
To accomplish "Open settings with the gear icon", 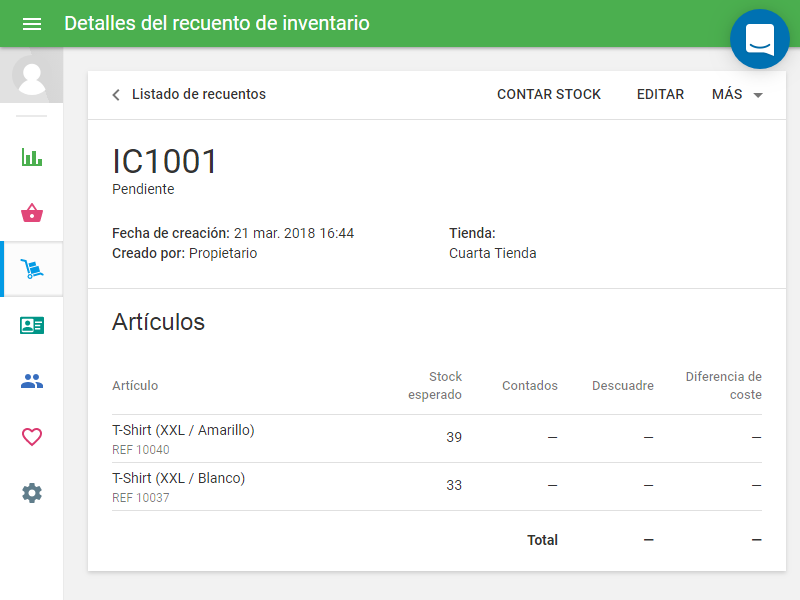I will (x=31, y=493).
